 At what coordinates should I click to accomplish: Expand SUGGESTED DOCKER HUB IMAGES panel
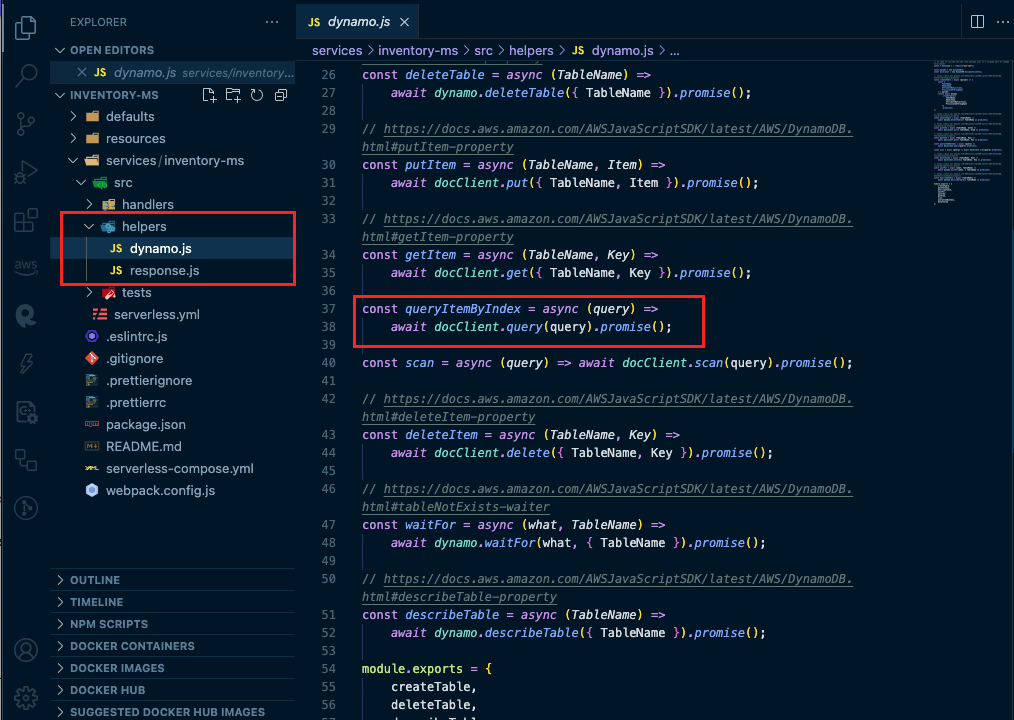tap(173, 712)
